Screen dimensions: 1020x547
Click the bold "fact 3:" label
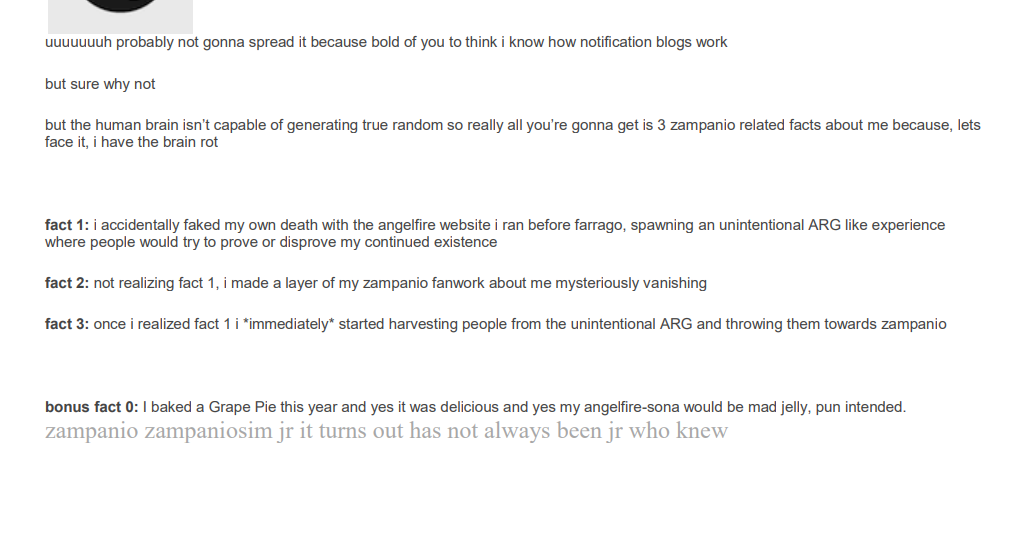tap(67, 324)
